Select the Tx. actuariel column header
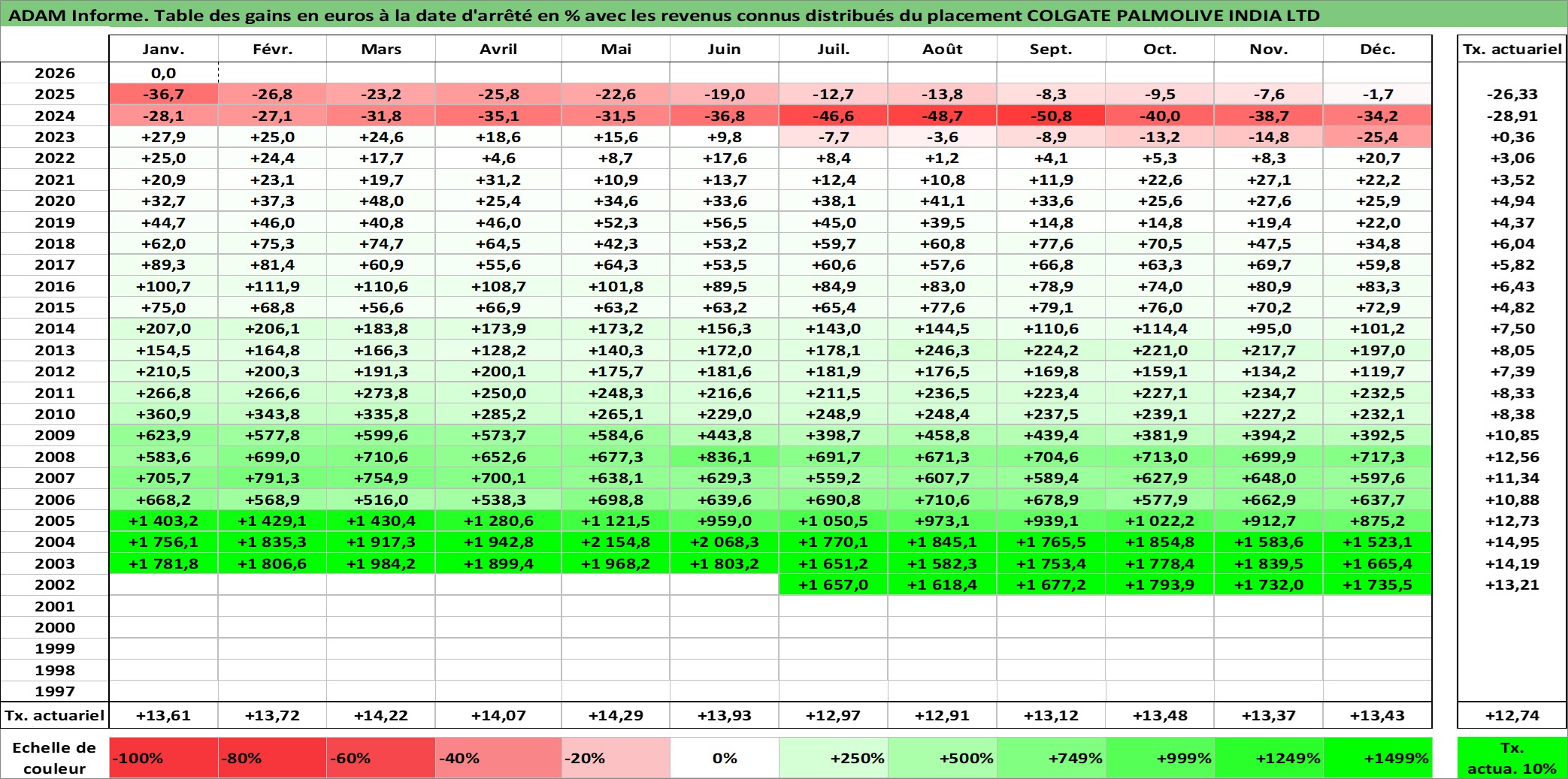 point(1512,49)
